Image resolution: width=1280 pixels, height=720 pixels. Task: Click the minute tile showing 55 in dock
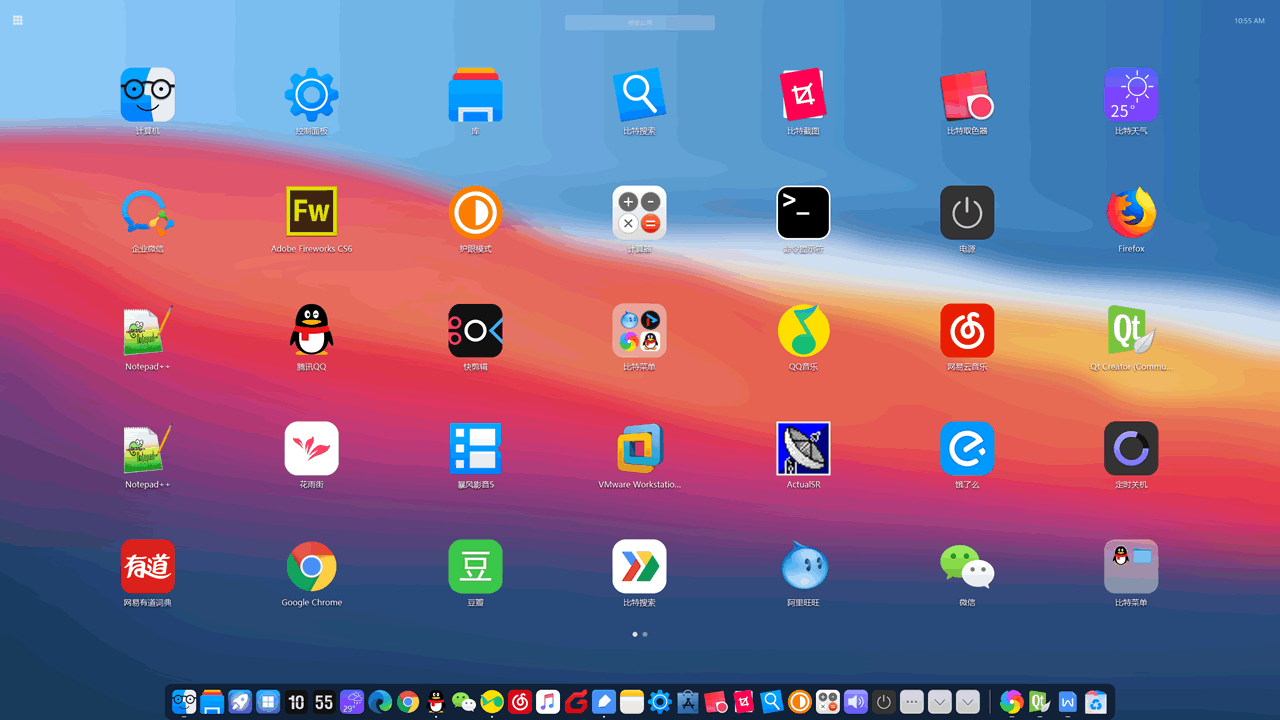click(324, 702)
